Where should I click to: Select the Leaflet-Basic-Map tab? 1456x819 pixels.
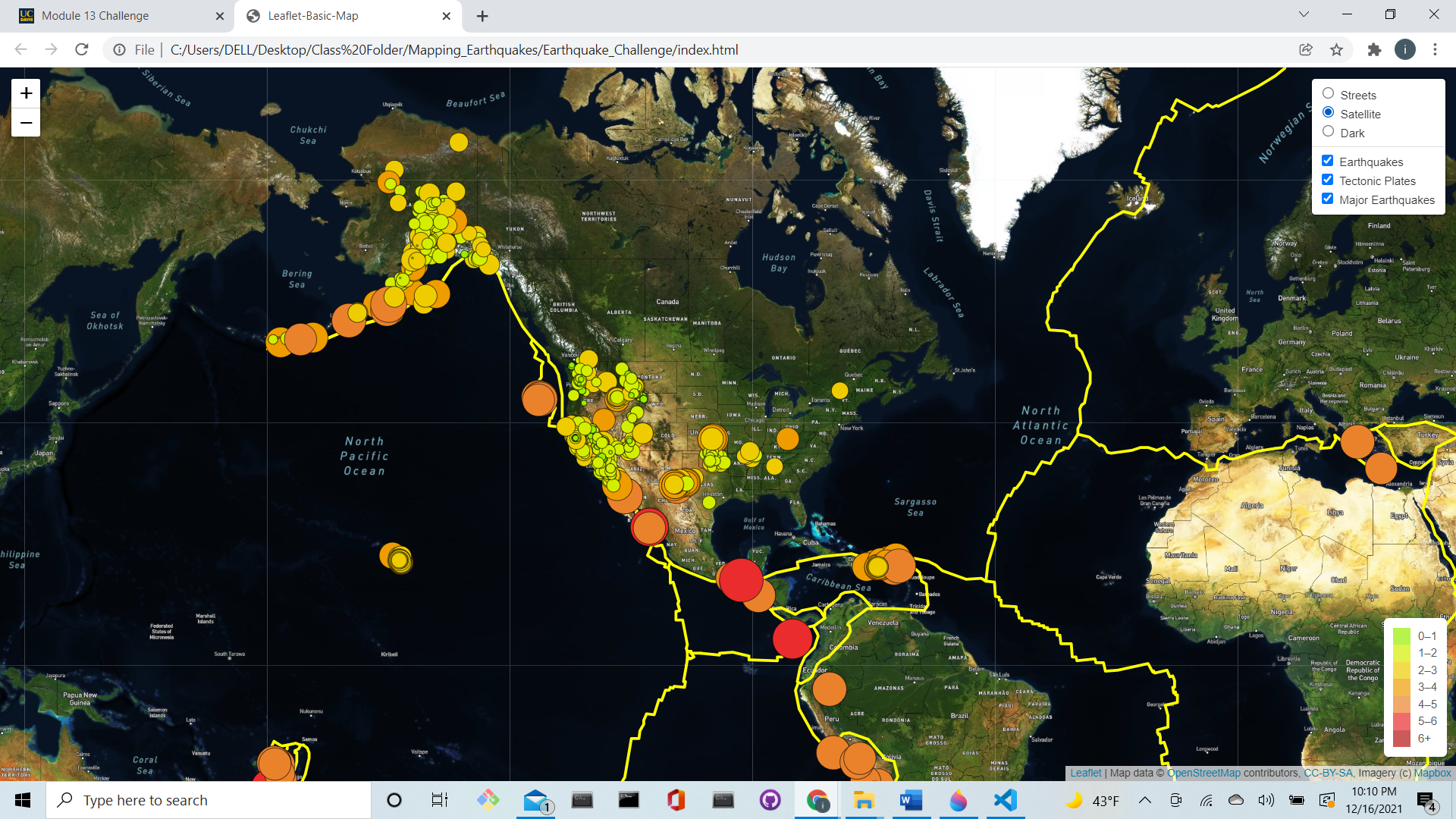pos(349,16)
